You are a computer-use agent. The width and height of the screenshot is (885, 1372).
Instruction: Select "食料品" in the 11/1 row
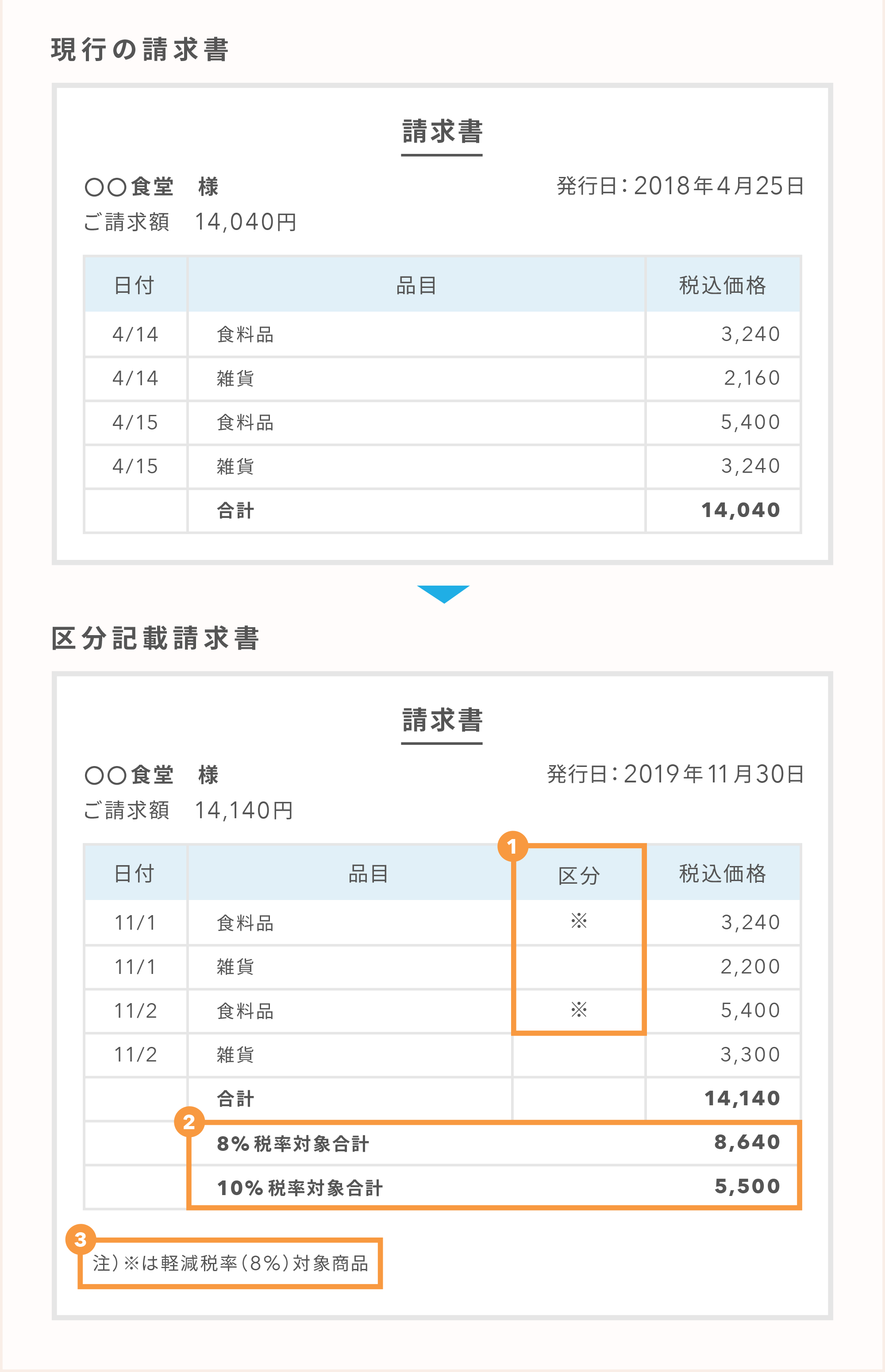point(245,923)
